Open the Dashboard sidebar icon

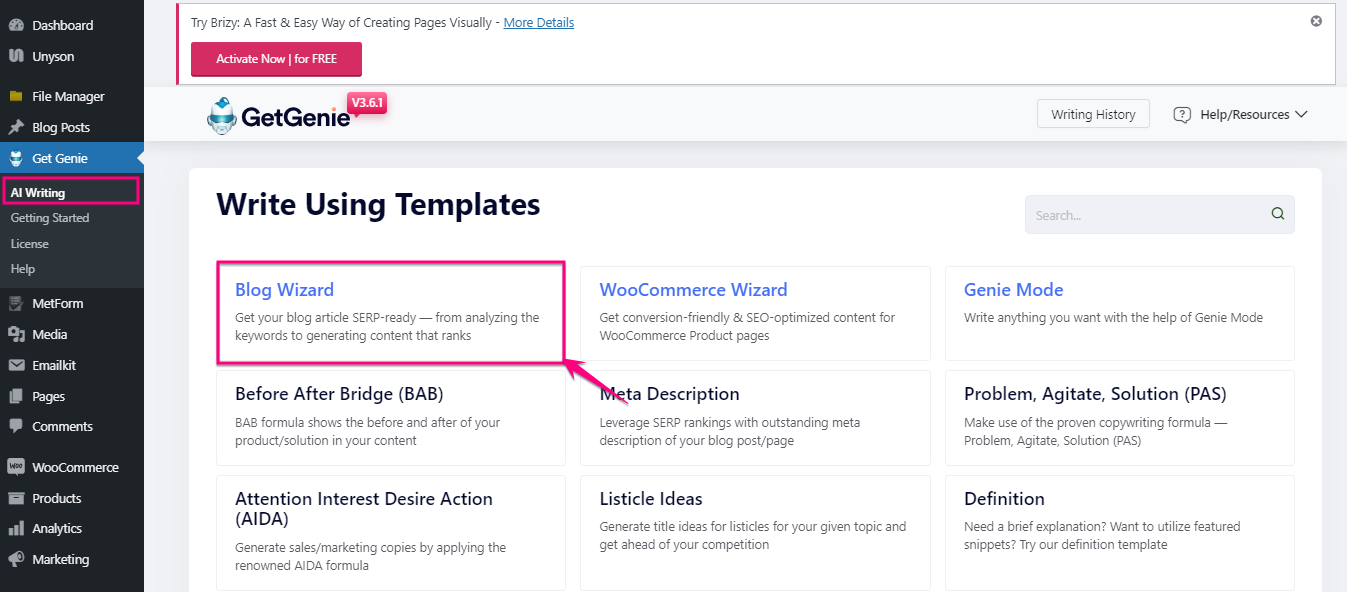(x=16, y=25)
